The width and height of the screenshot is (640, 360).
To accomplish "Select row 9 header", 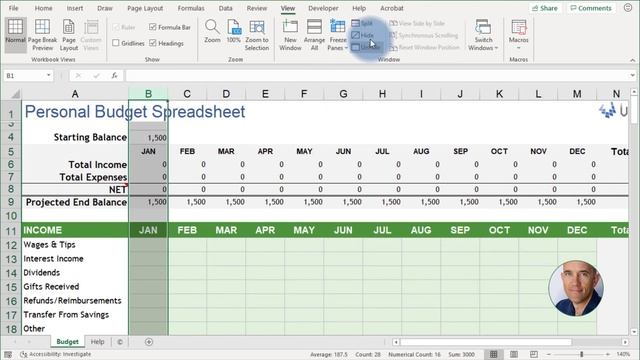I will point(11,202).
